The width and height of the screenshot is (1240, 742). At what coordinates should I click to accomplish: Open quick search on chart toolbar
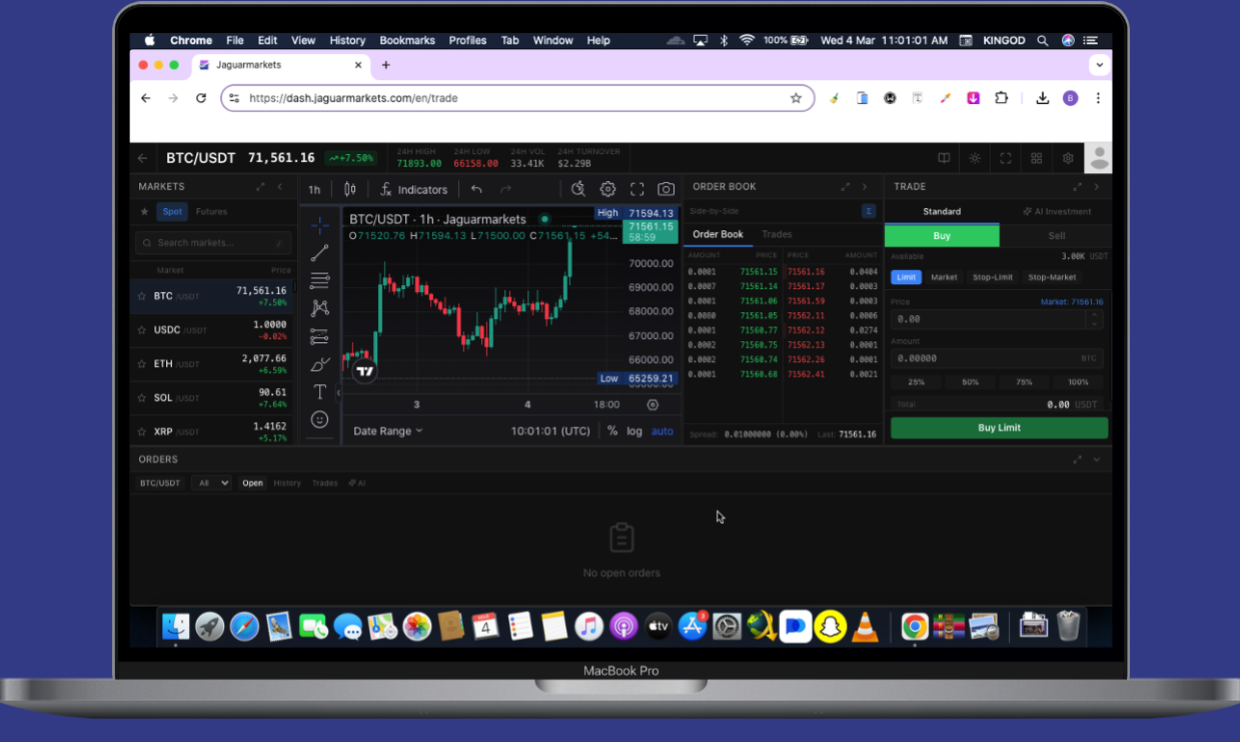(x=578, y=189)
